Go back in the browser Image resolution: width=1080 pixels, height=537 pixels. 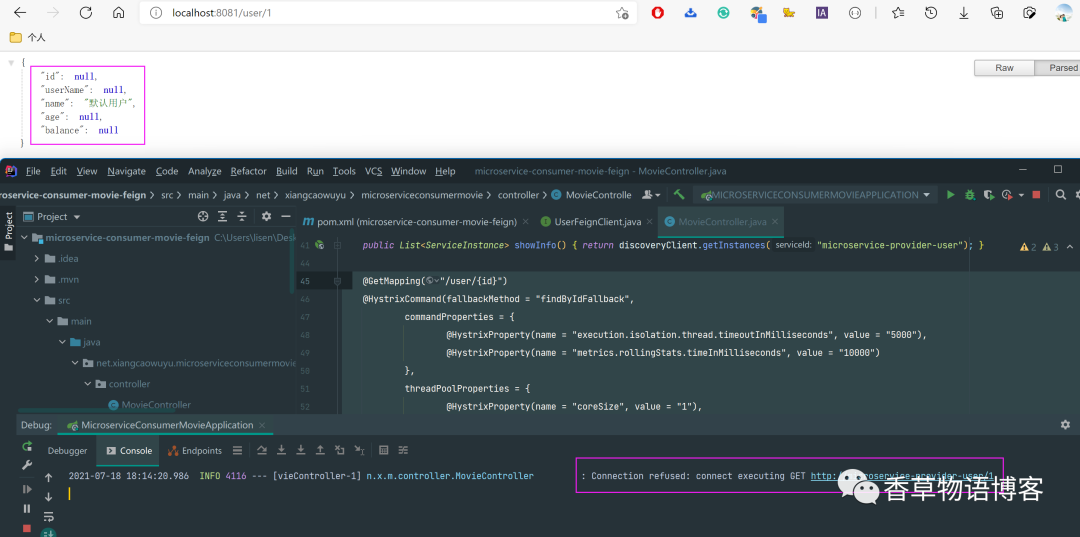[19, 12]
